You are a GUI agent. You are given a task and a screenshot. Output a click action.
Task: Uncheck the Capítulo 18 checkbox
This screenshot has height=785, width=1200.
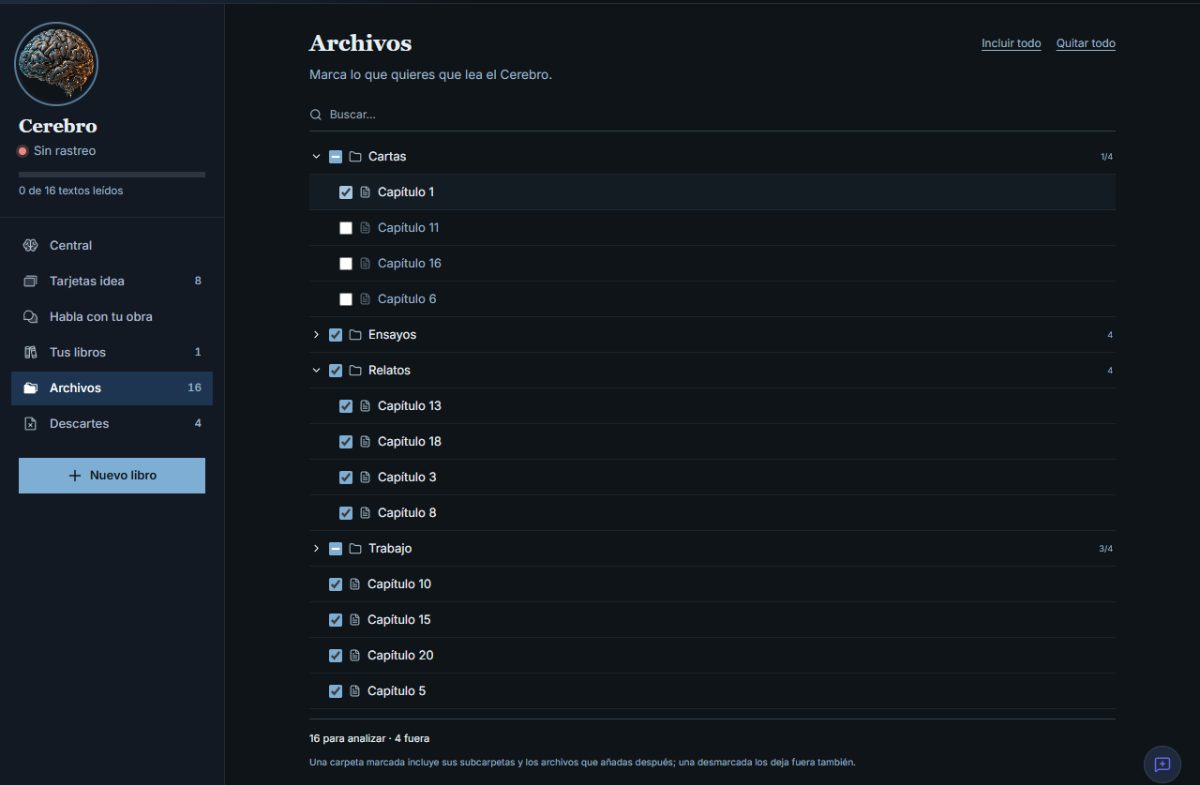pyautogui.click(x=346, y=442)
